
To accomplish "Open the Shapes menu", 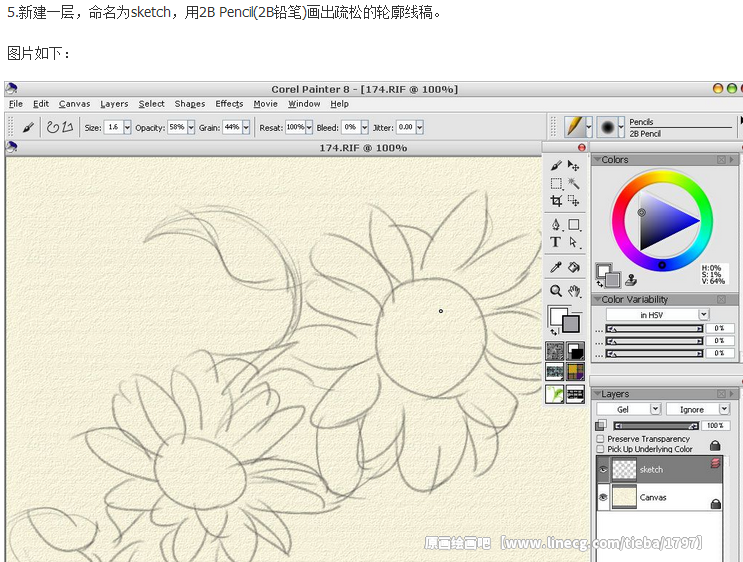I will pyautogui.click(x=190, y=104).
